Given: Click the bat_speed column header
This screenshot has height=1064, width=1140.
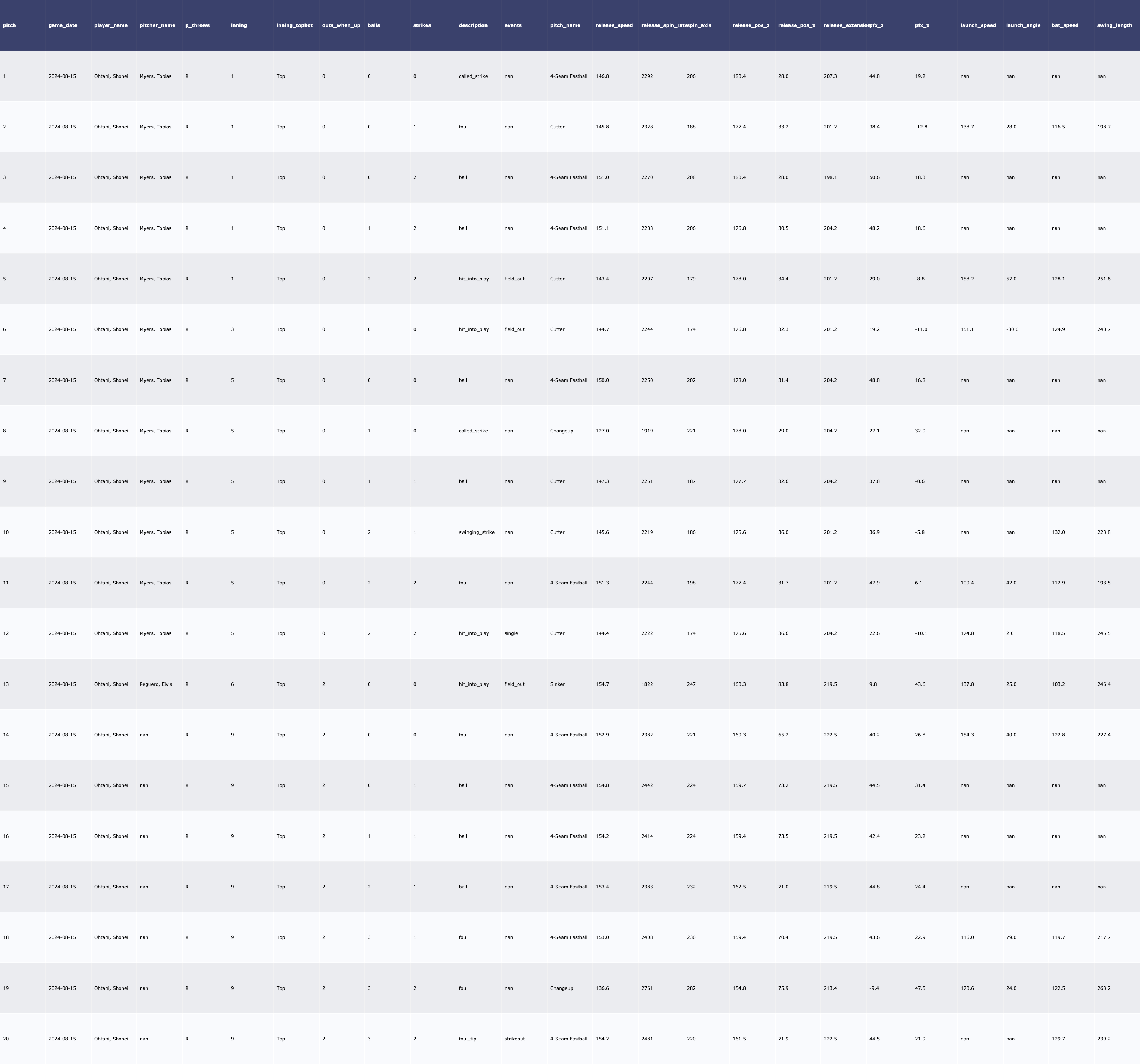Looking at the screenshot, I should [x=1065, y=25].
